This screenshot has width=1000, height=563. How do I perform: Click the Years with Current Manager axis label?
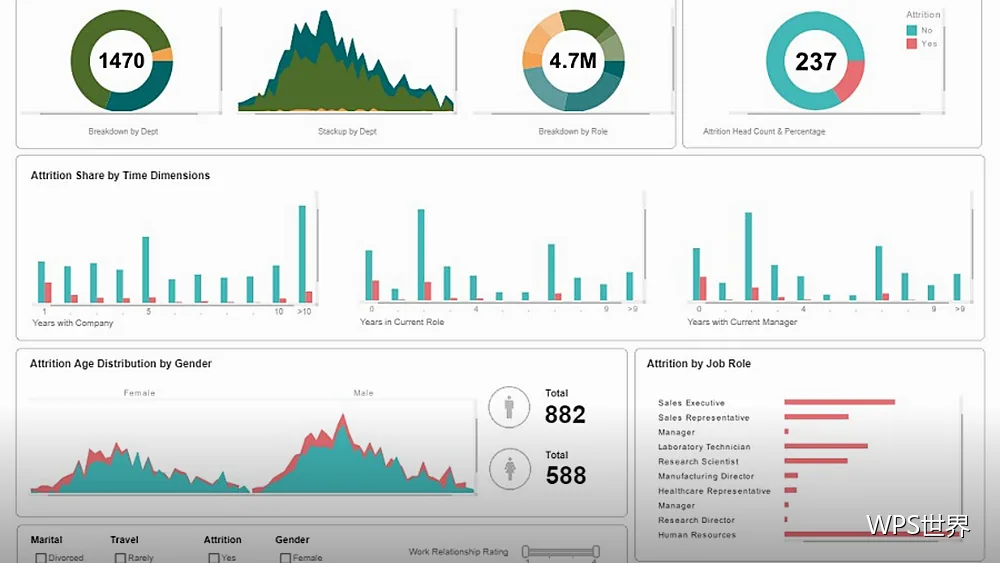[x=742, y=322]
